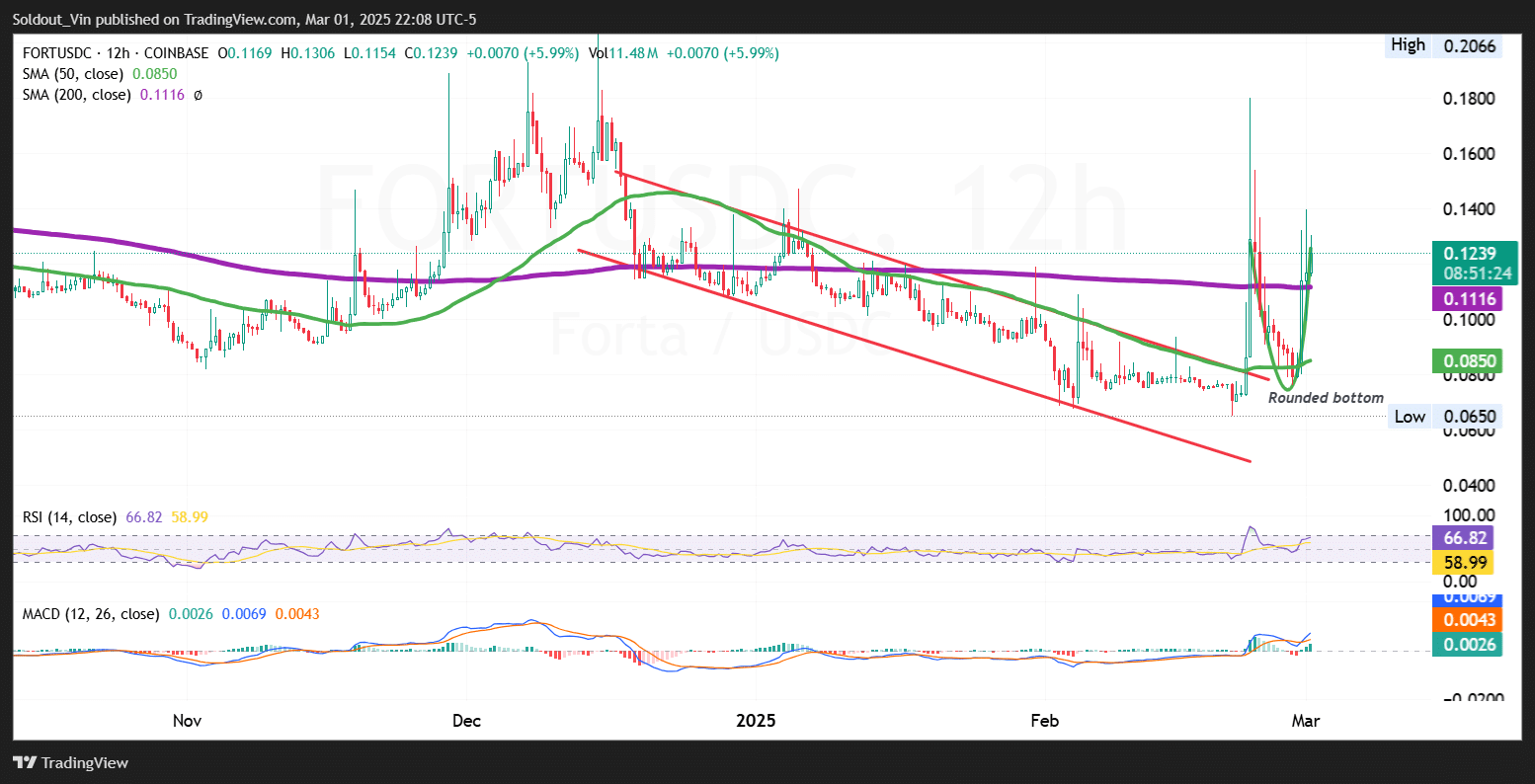Viewport: 1535px width, 784px height.
Task: Click the 0.0650 low price value
Action: 1470,417
